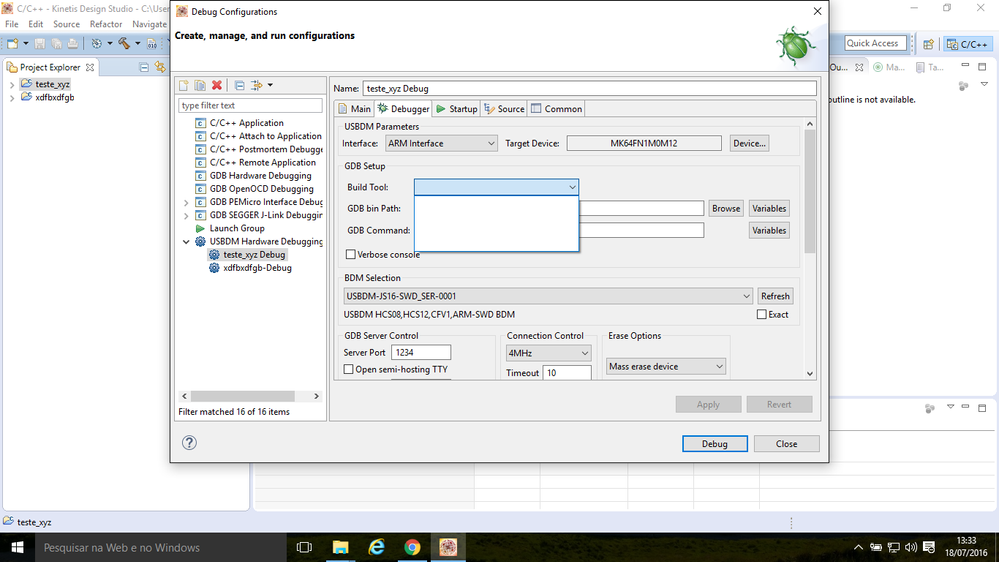
Task: Click the Windows Start button
Action: point(17,547)
